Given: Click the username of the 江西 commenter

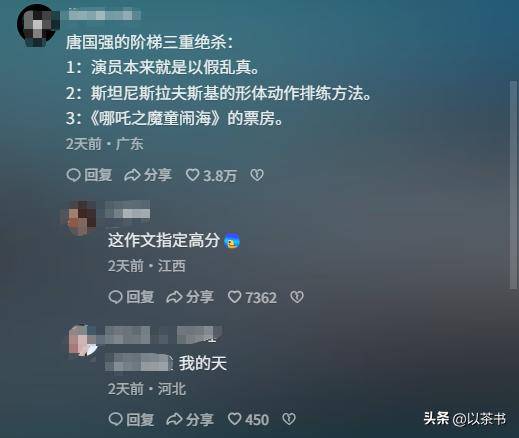Looking at the screenshot, I should (127, 209).
